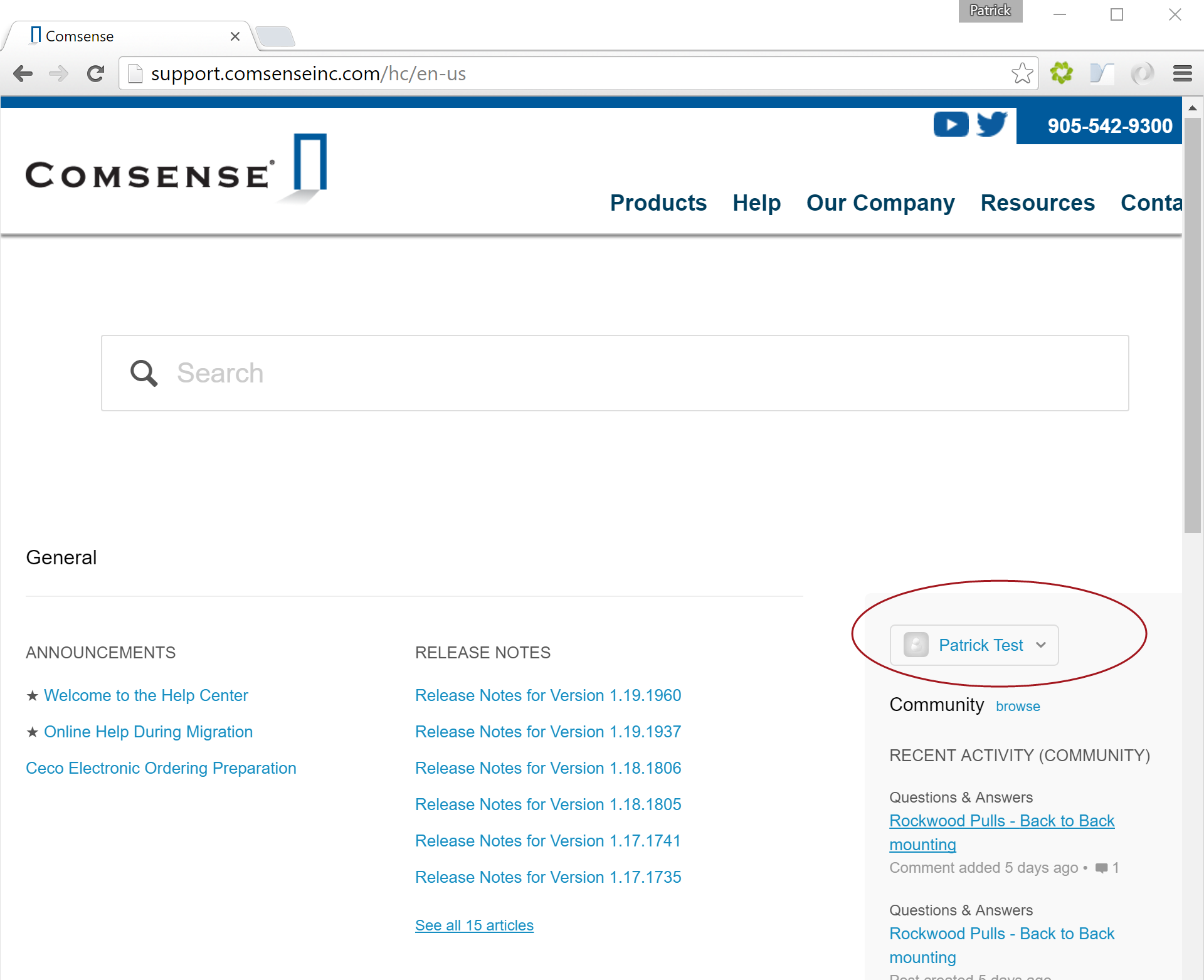
Task: Click the Patrick profile badge
Action: click(x=990, y=11)
